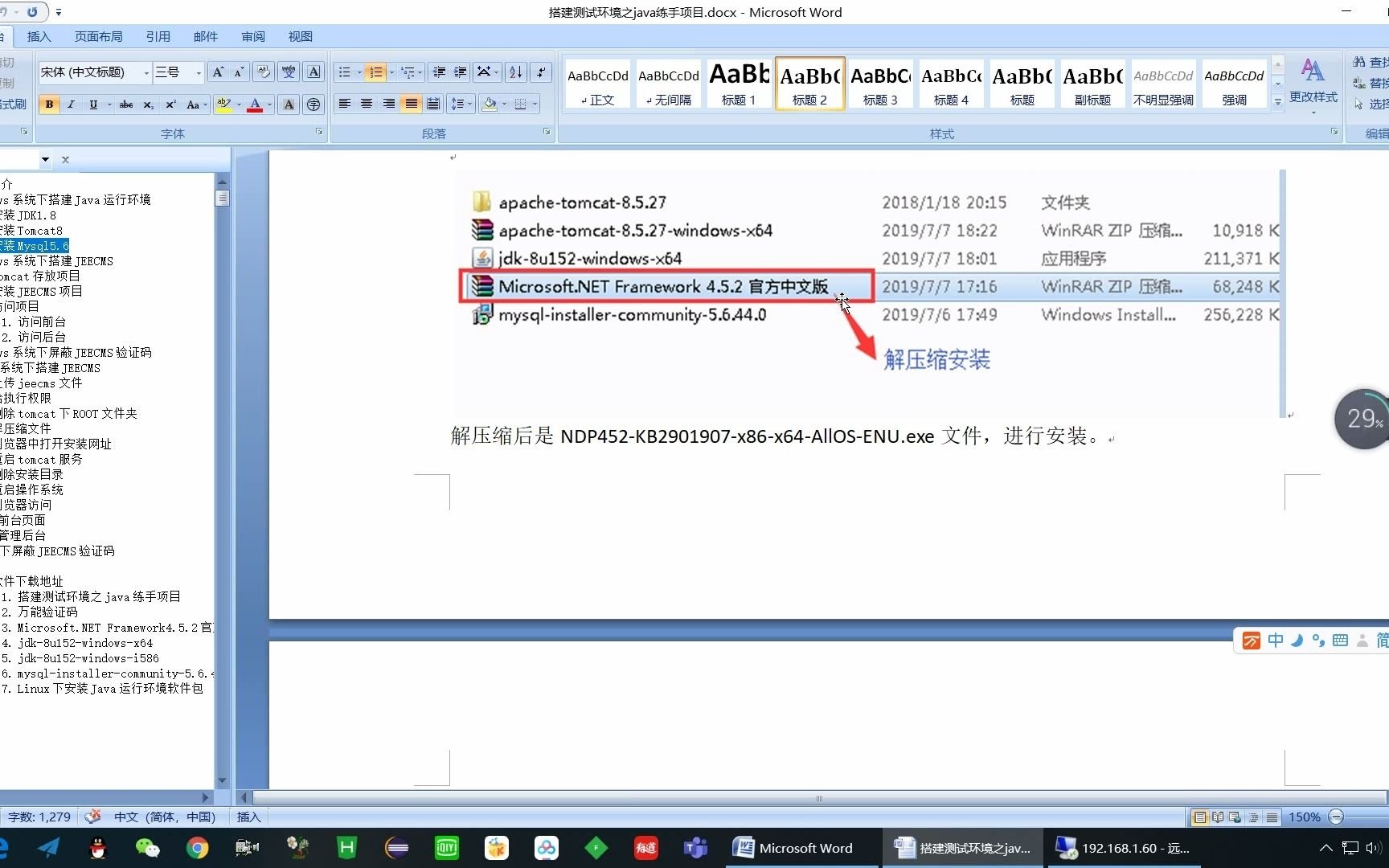Toggle Show/Hide paragraph marks
The width and height of the screenshot is (1389, 868).
click(x=540, y=72)
